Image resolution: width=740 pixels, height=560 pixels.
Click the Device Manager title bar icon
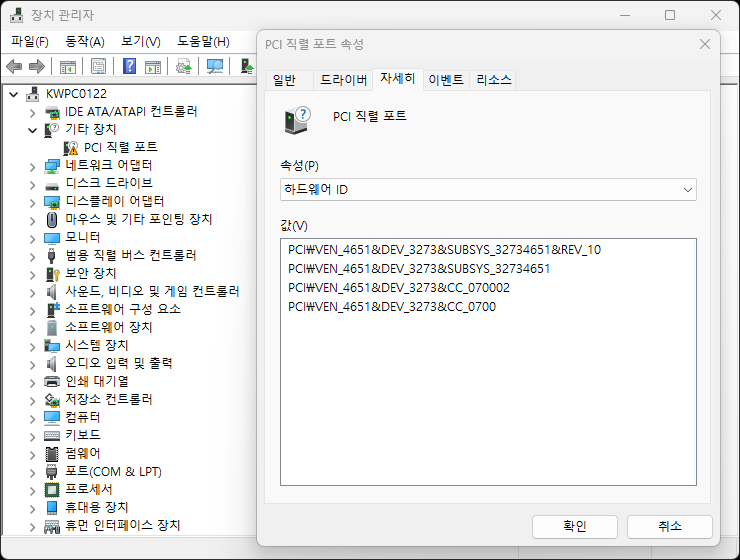coord(17,15)
